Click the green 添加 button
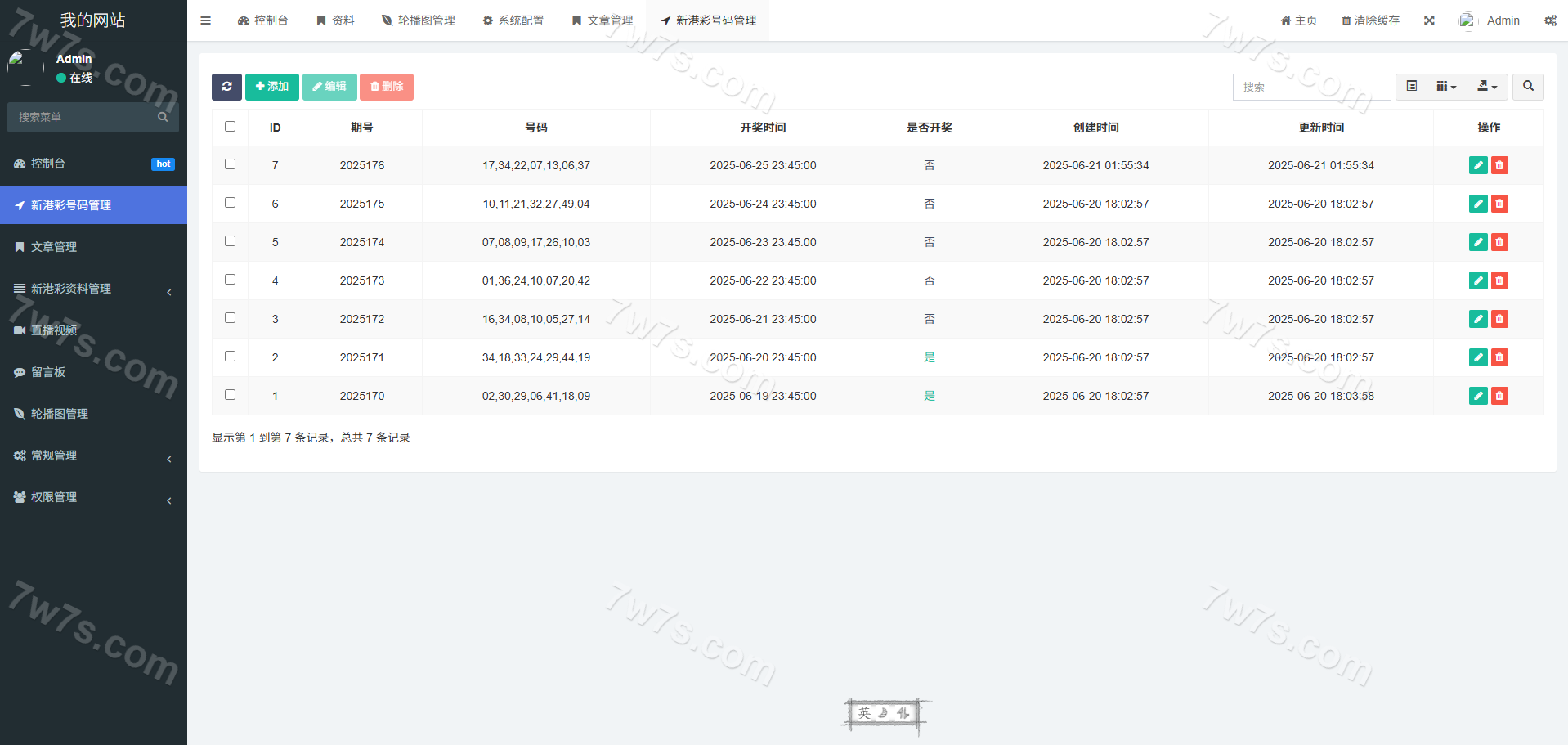The image size is (1568, 745). 271,87
